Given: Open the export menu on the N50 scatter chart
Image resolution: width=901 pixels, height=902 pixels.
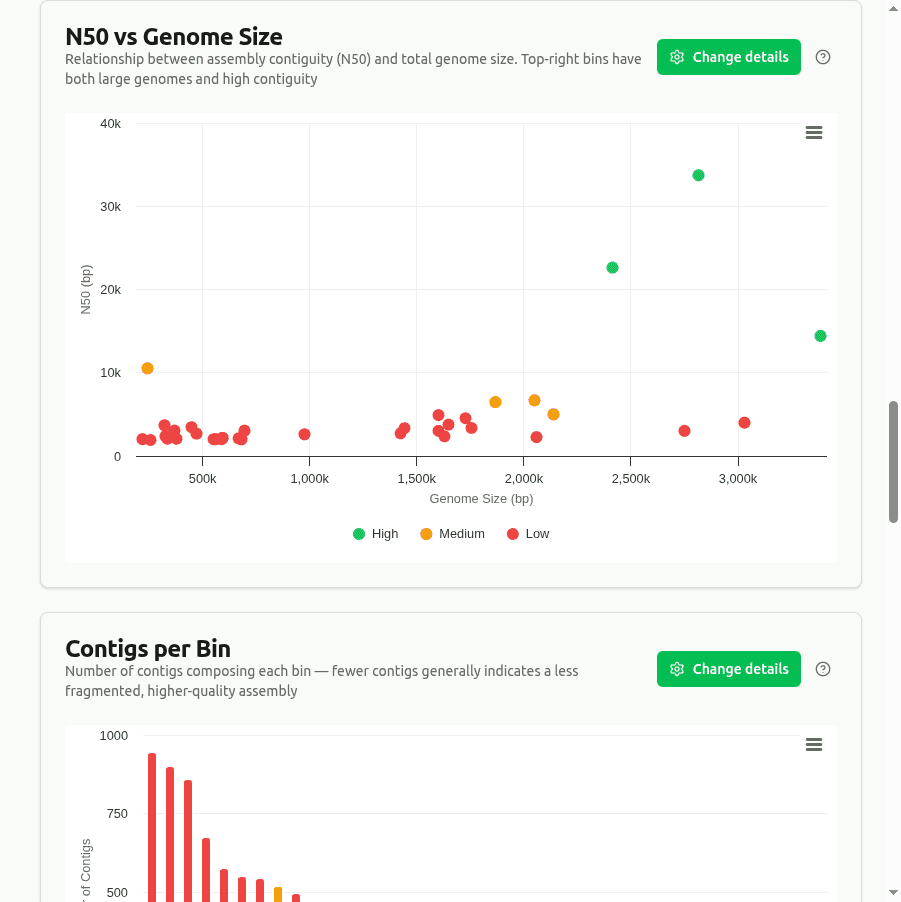Looking at the screenshot, I should pyautogui.click(x=813, y=132).
